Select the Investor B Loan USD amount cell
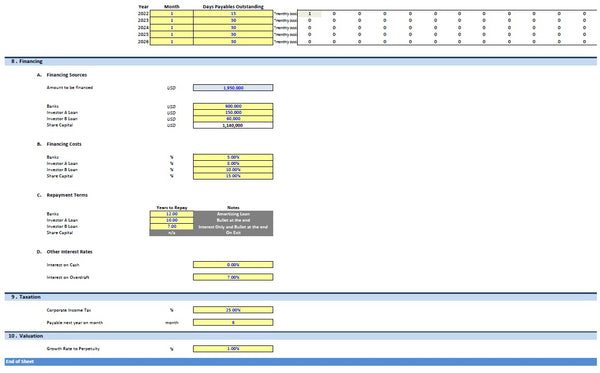This screenshot has width=600, height=373. coord(233,119)
